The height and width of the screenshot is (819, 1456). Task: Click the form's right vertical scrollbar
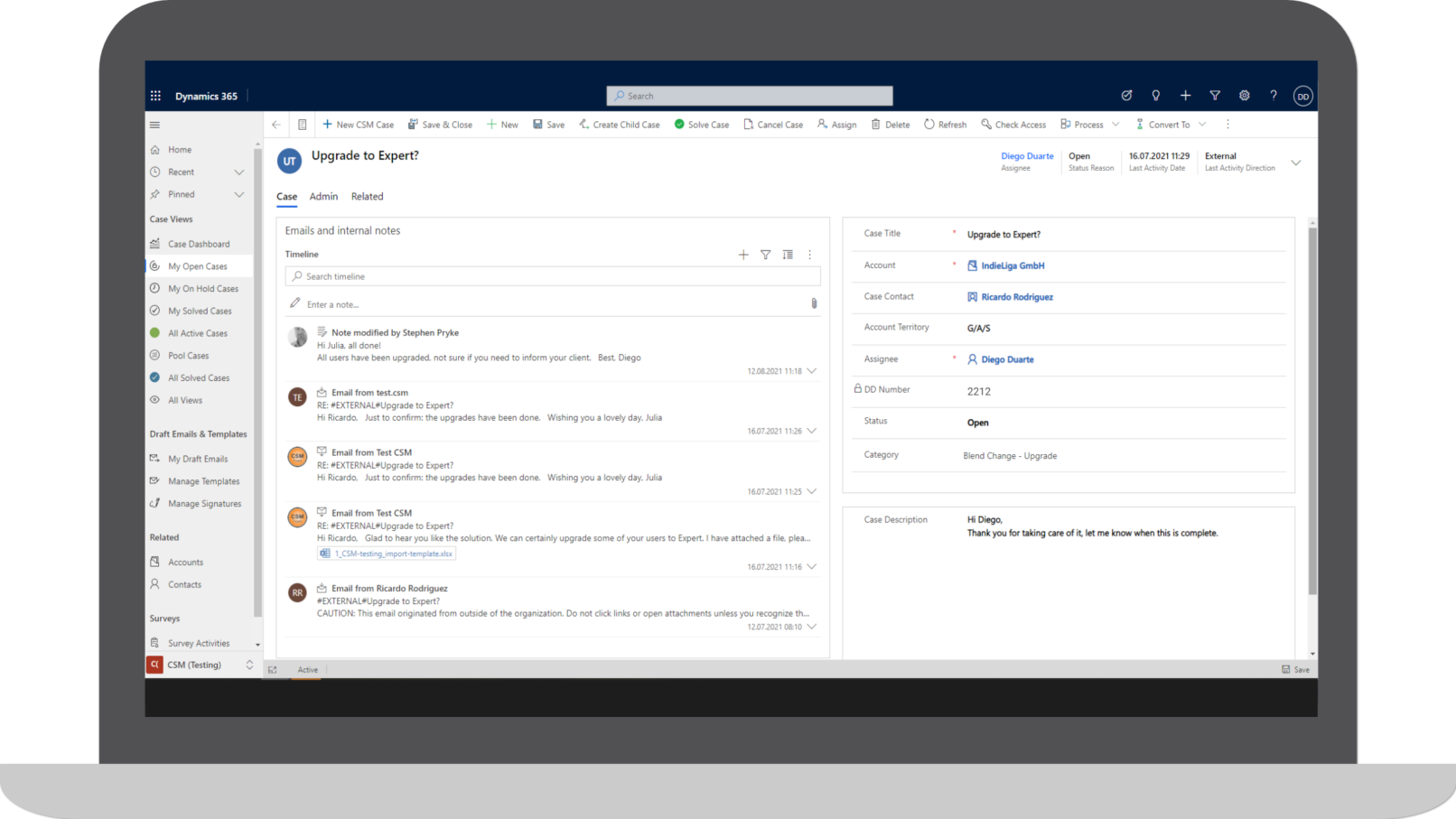[x=1312, y=406]
